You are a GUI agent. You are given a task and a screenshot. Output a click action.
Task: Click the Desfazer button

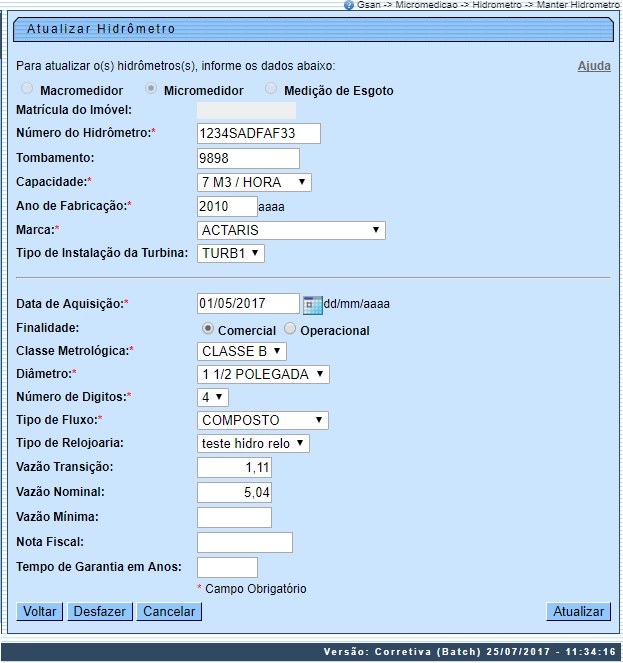coord(100,611)
